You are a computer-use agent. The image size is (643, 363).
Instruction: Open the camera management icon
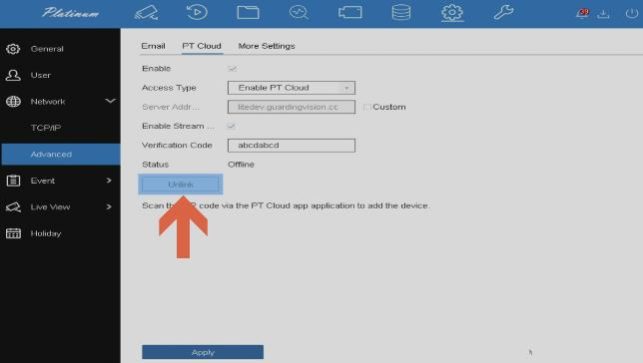[350, 12]
